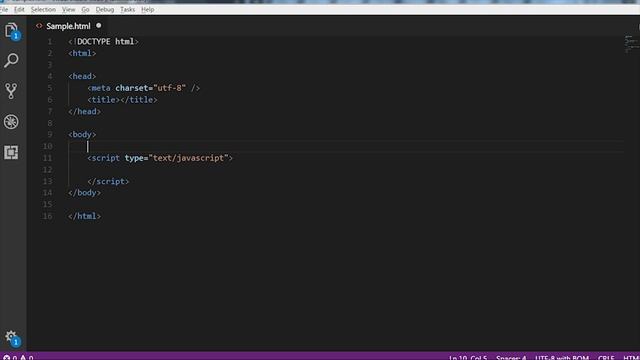Open the Source Control branch icon
640x360 pixels.
point(11,91)
